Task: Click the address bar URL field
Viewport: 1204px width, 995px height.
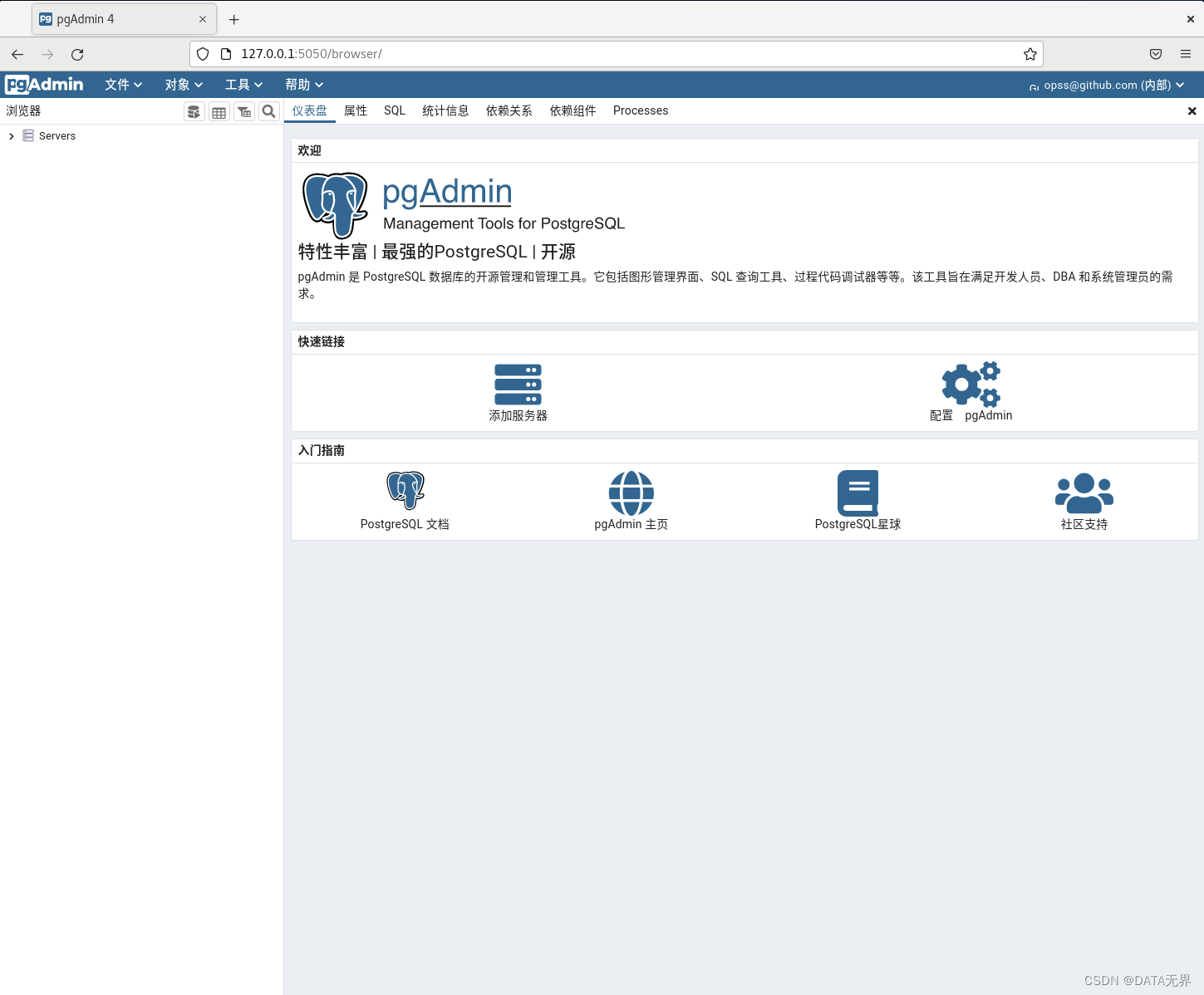Action: tap(617, 54)
